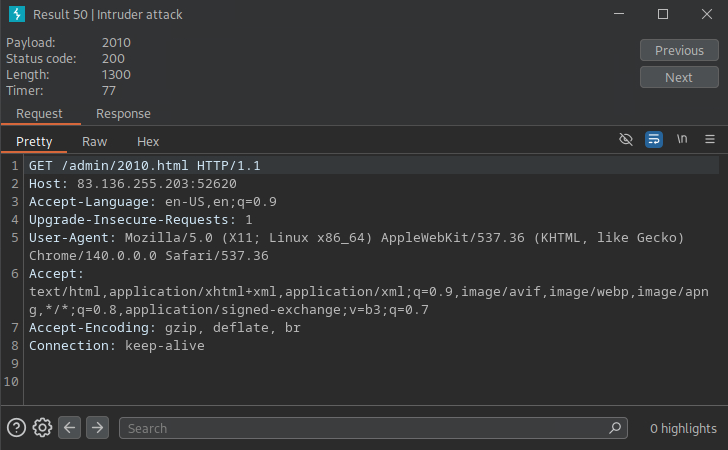728x450 pixels.
Task: Focus the Search input field
Action: pyautogui.click(x=365, y=428)
